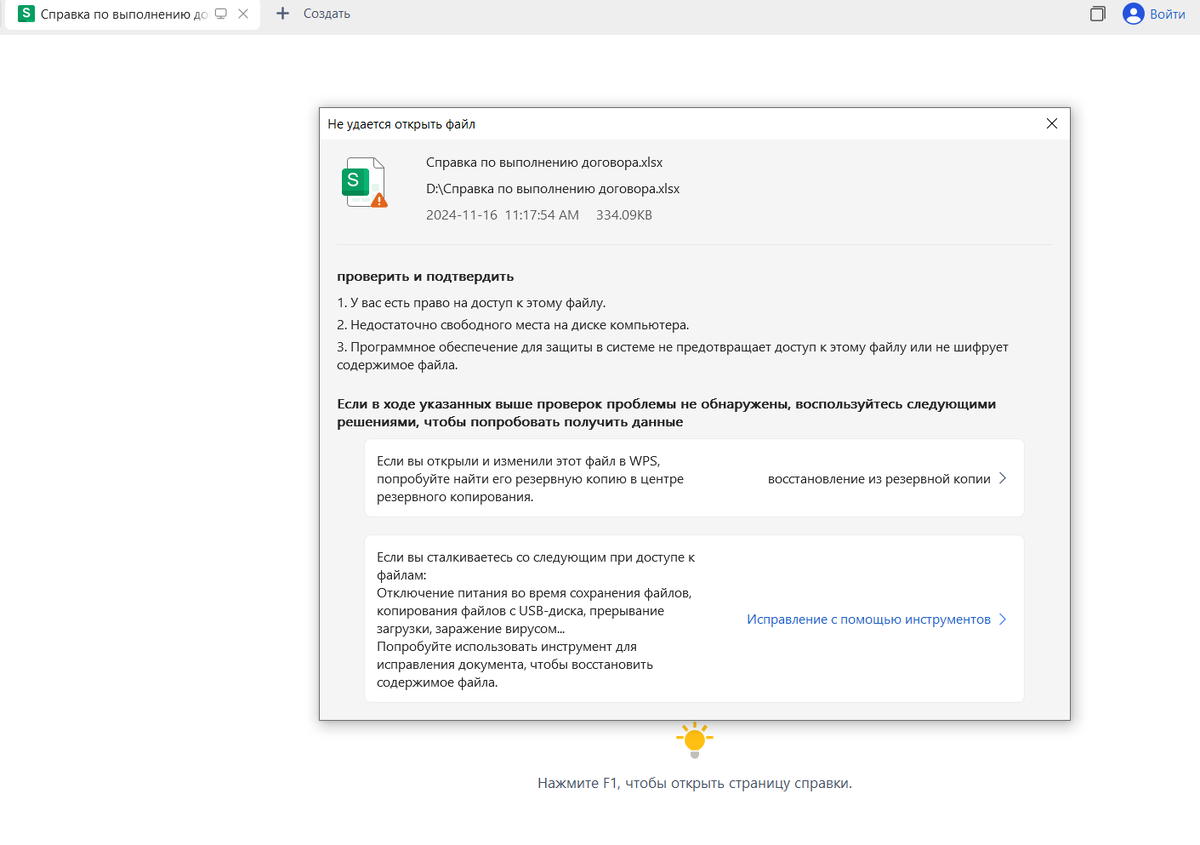Click Войти to sign in
This screenshot has width=1200, height=845.
tap(1163, 13)
